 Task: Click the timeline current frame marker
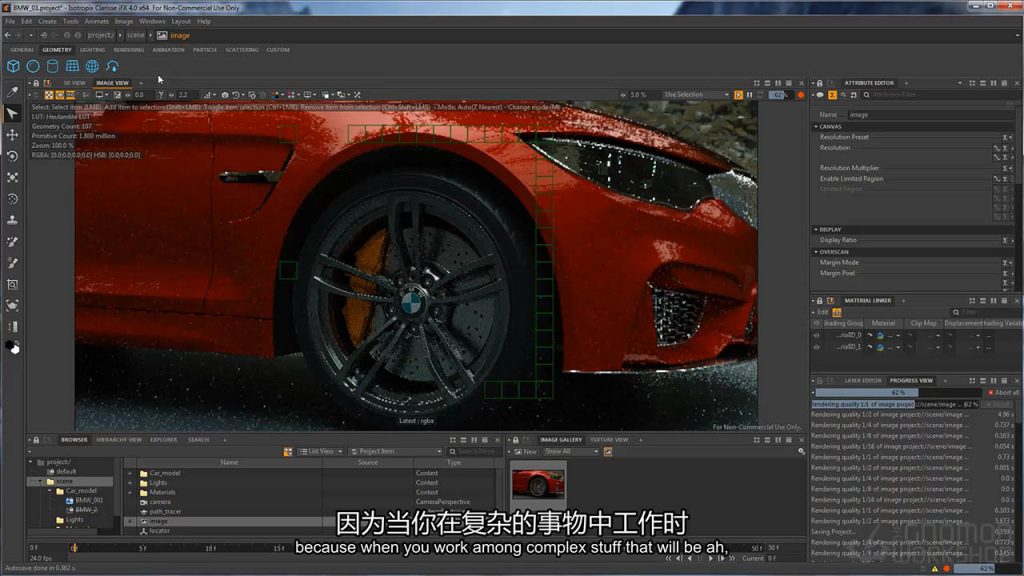(74, 548)
